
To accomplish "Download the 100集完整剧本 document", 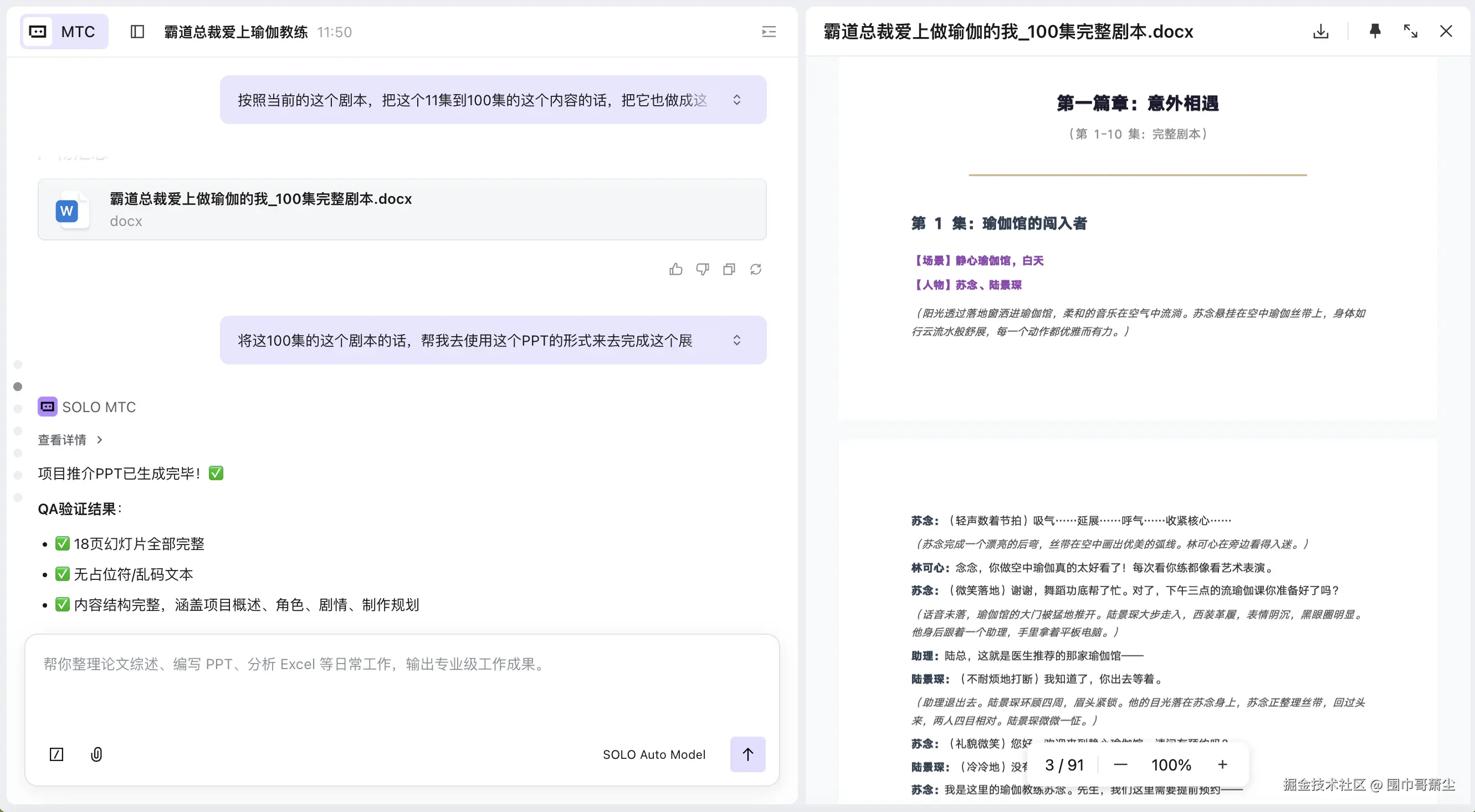I will tap(1320, 32).
